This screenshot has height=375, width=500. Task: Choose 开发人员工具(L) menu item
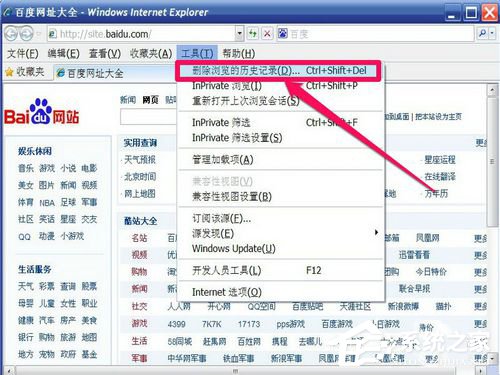pos(281,270)
